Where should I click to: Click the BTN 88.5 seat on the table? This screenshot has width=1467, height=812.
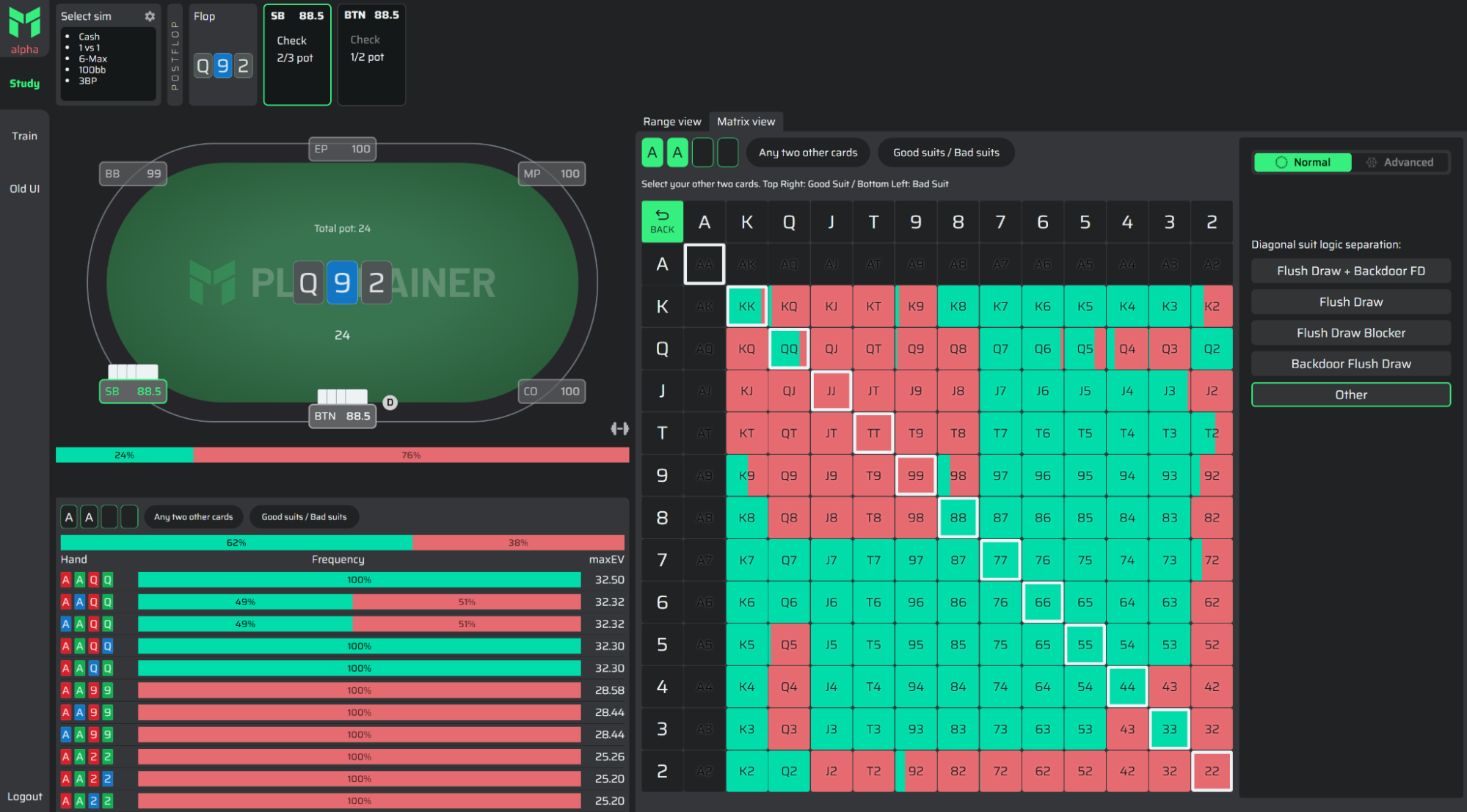tap(342, 416)
